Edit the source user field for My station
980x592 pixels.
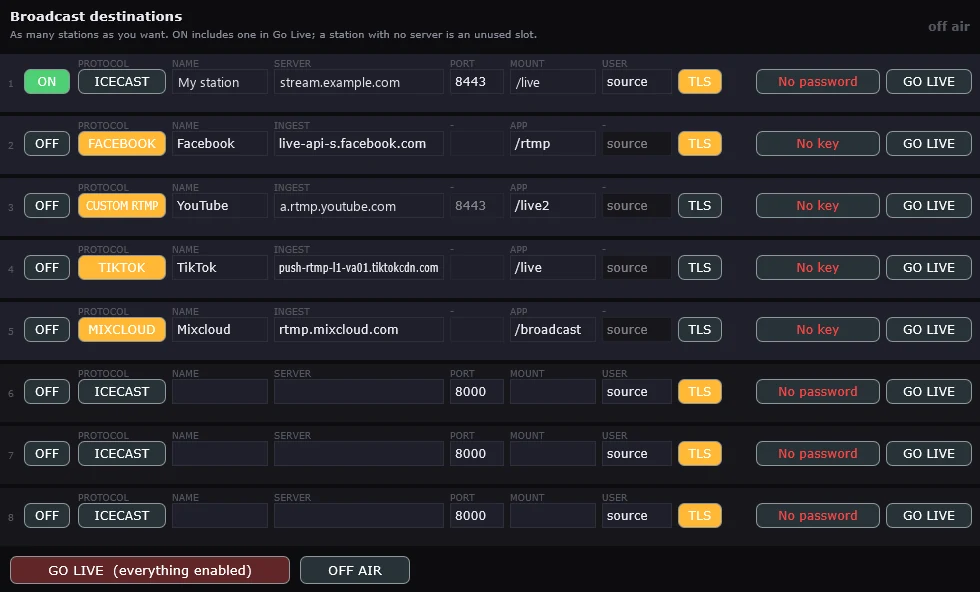click(x=637, y=82)
